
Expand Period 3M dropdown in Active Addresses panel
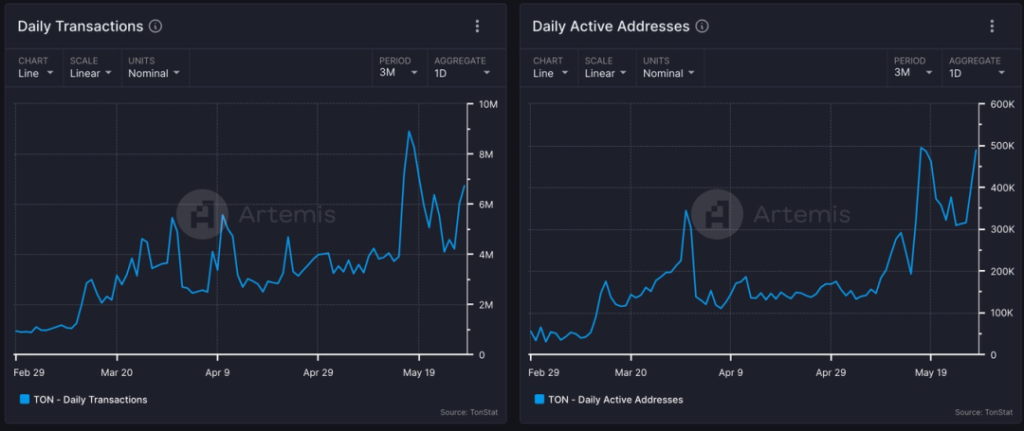(x=911, y=73)
